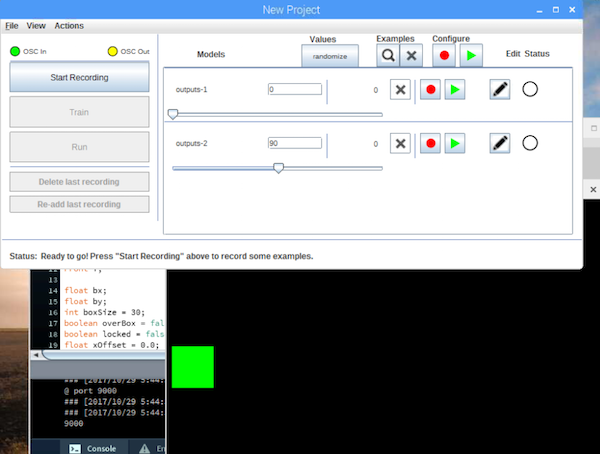Toggle recording for all models in header
The height and width of the screenshot is (454, 600).
[444, 56]
